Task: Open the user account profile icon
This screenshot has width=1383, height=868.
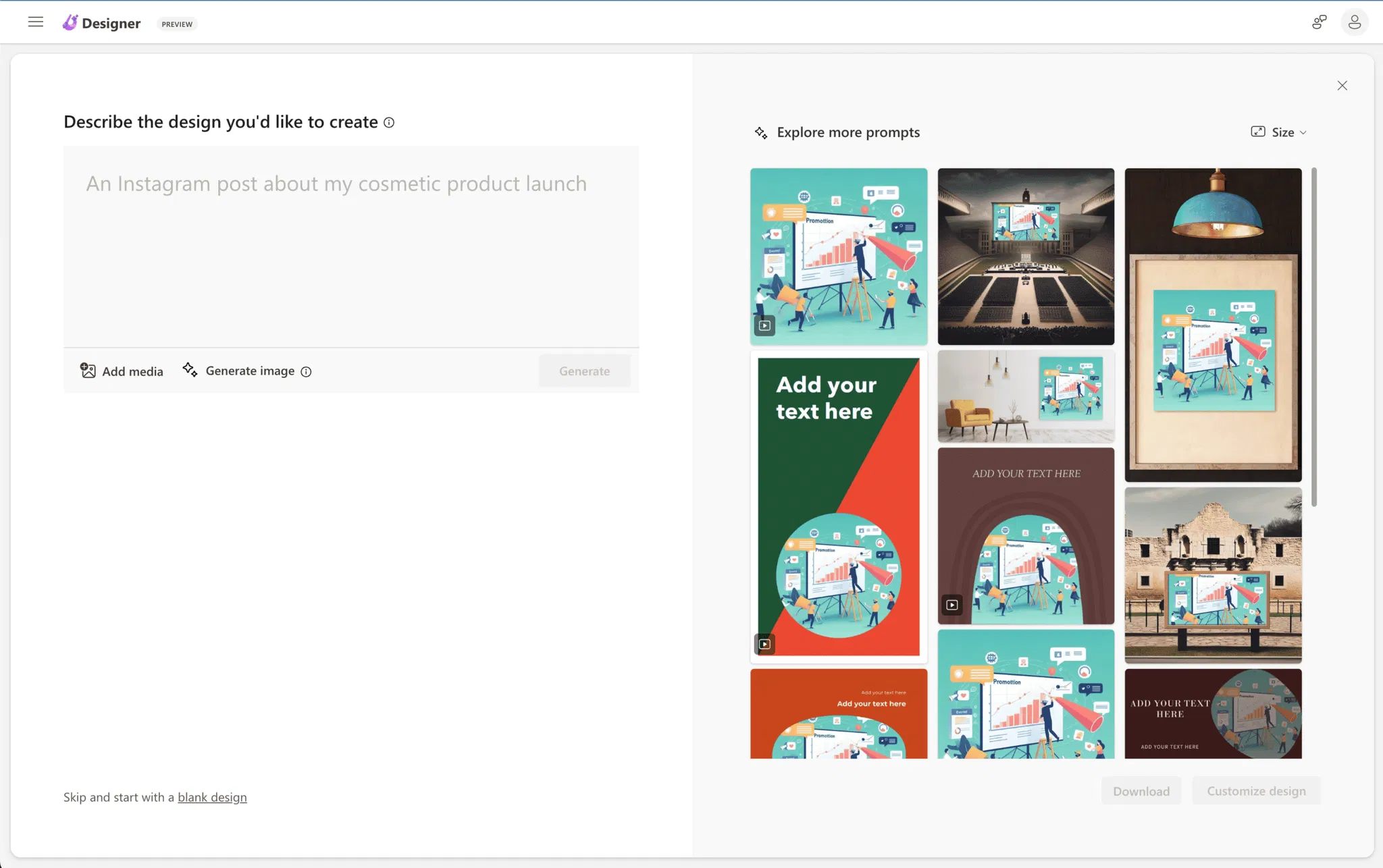Action: click(x=1354, y=23)
